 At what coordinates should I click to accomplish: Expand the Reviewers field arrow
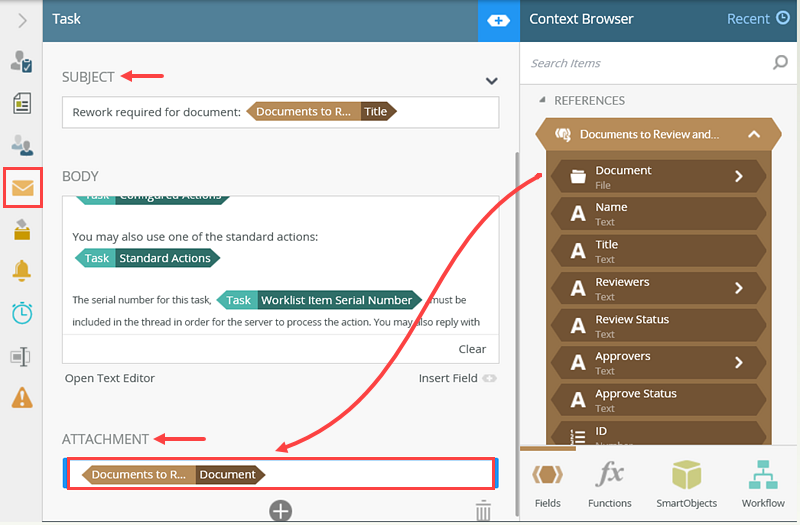[739, 288]
